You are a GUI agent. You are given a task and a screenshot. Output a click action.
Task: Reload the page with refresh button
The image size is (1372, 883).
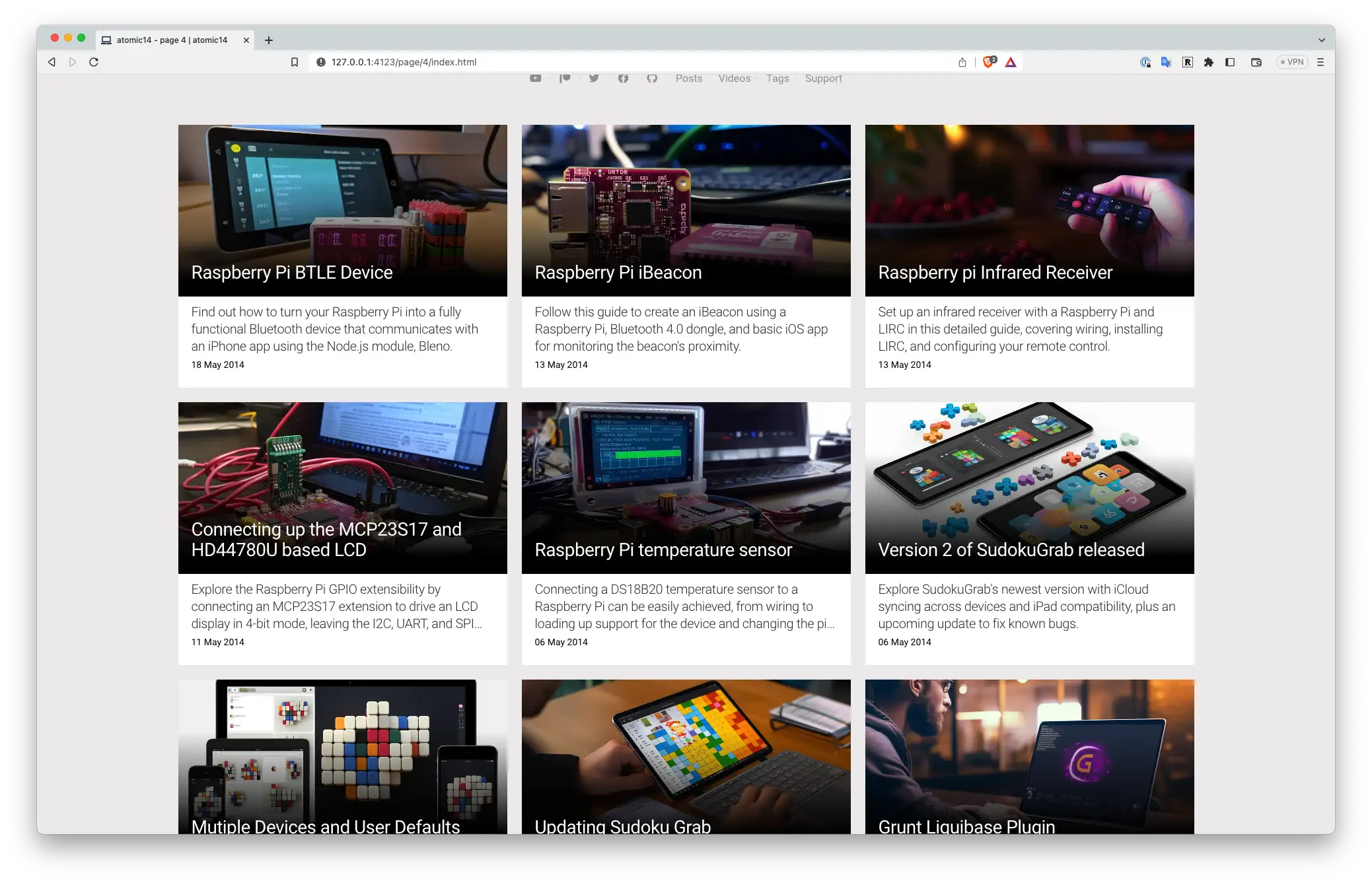click(x=94, y=62)
